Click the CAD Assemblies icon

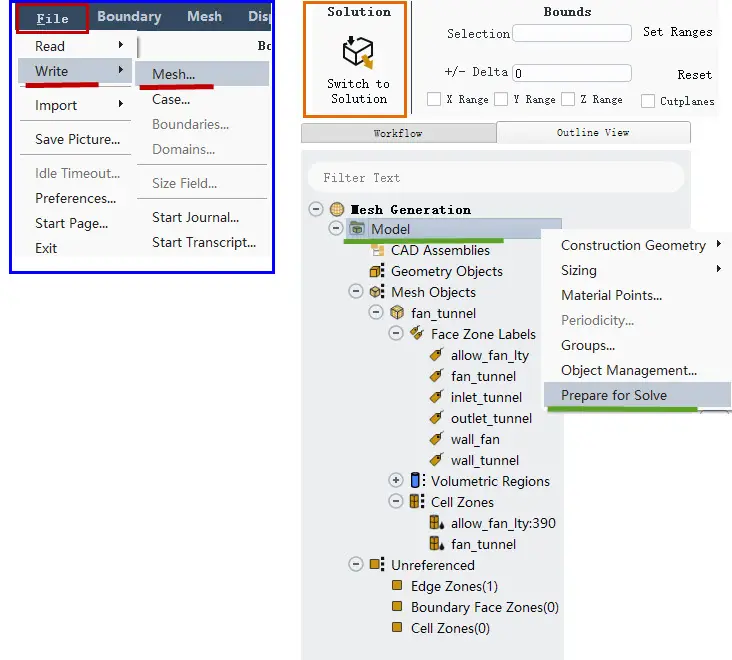point(378,250)
